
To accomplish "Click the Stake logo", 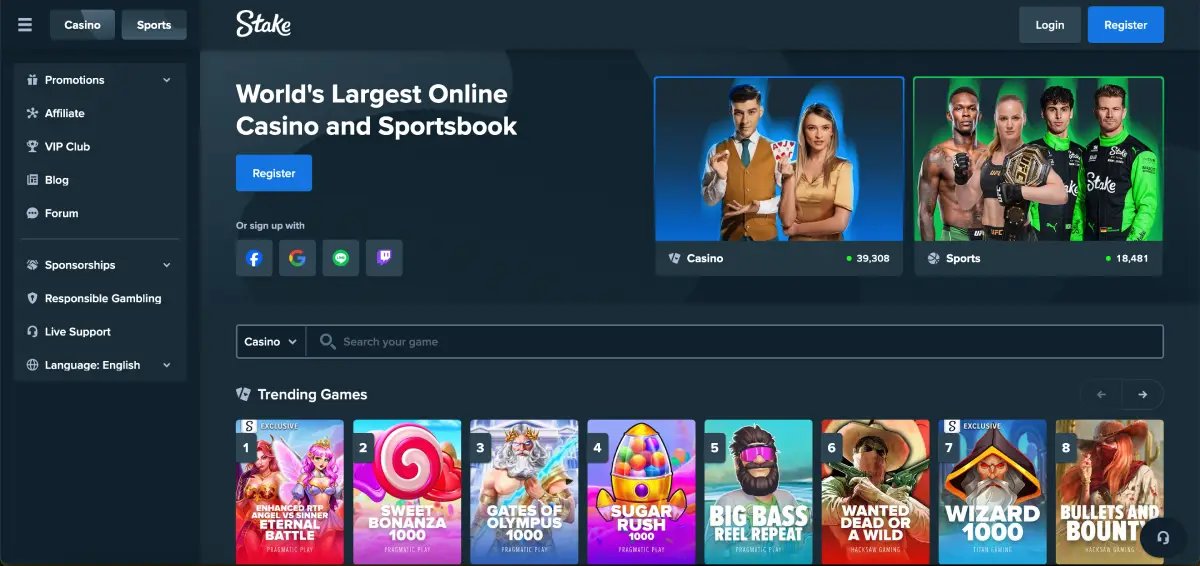I will [264, 24].
